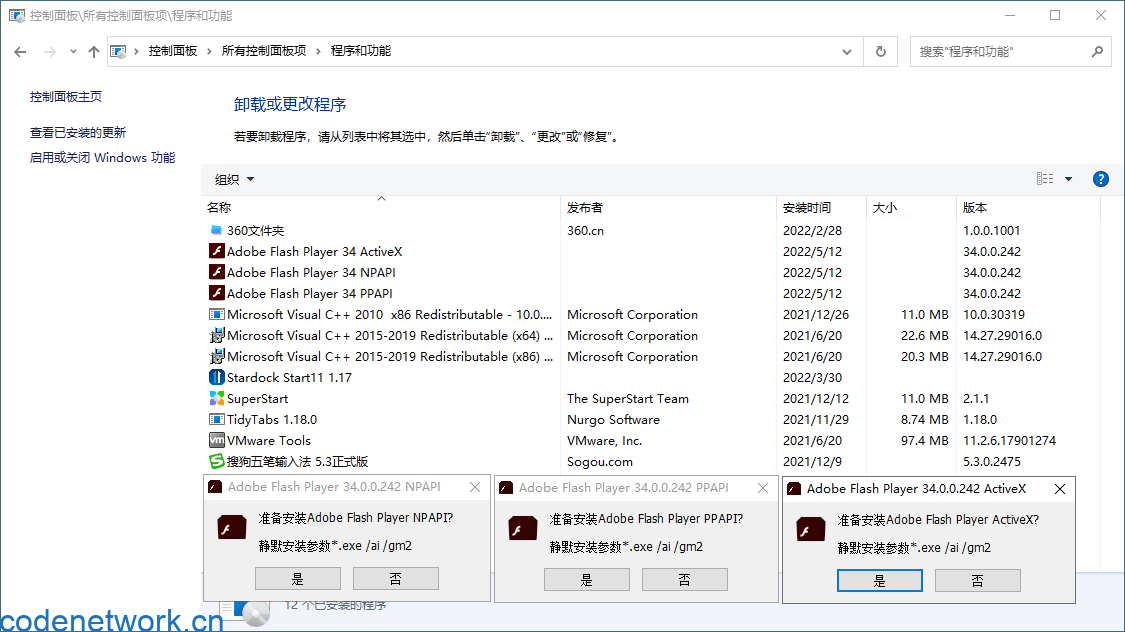Close the Flash Player PPAPI dialog
The height and width of the screenshot is (632, 1125).
(763, 488)
